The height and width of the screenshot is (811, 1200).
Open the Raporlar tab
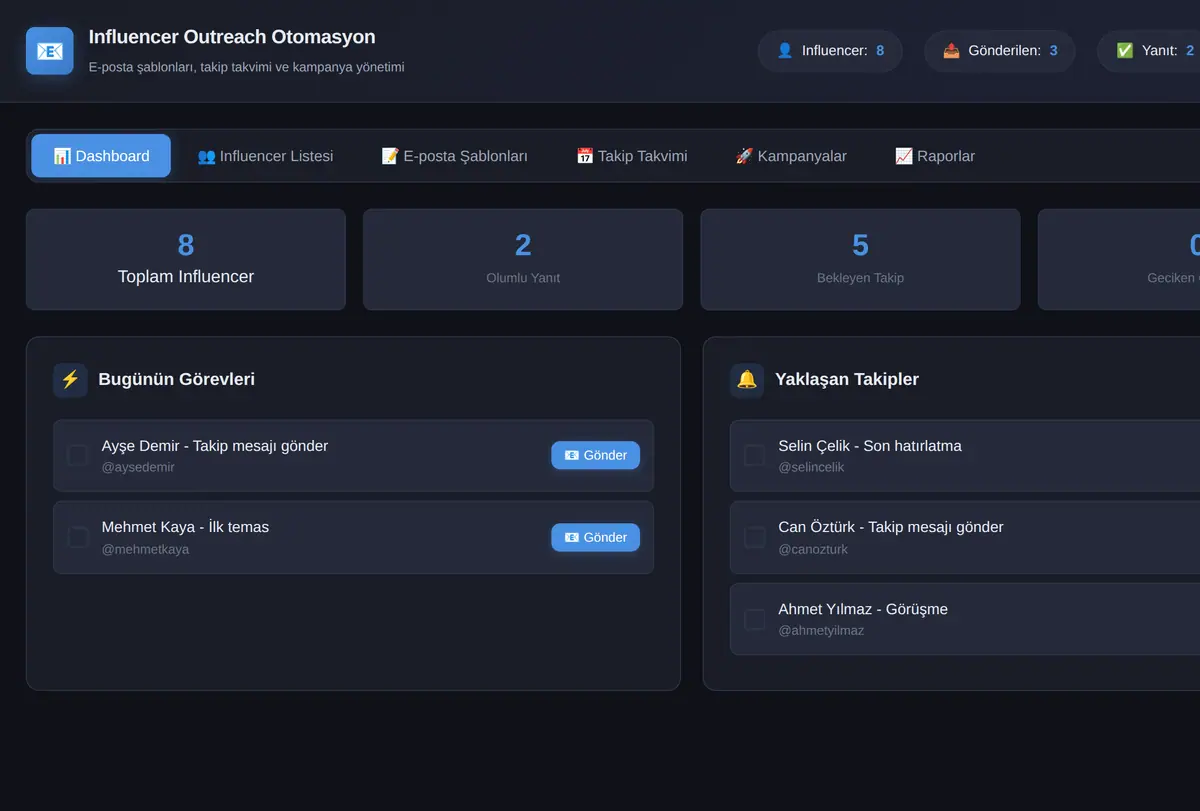point(935,156)
